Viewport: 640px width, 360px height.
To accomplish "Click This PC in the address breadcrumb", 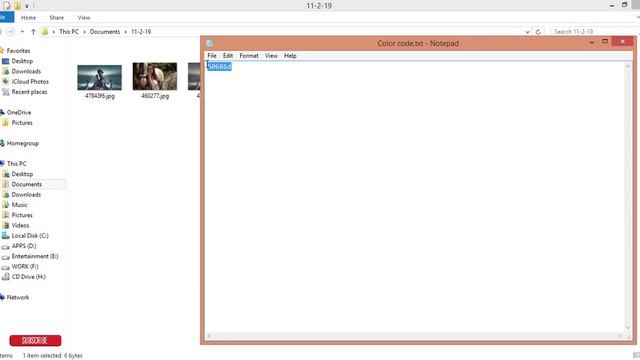I will (69, 31).
